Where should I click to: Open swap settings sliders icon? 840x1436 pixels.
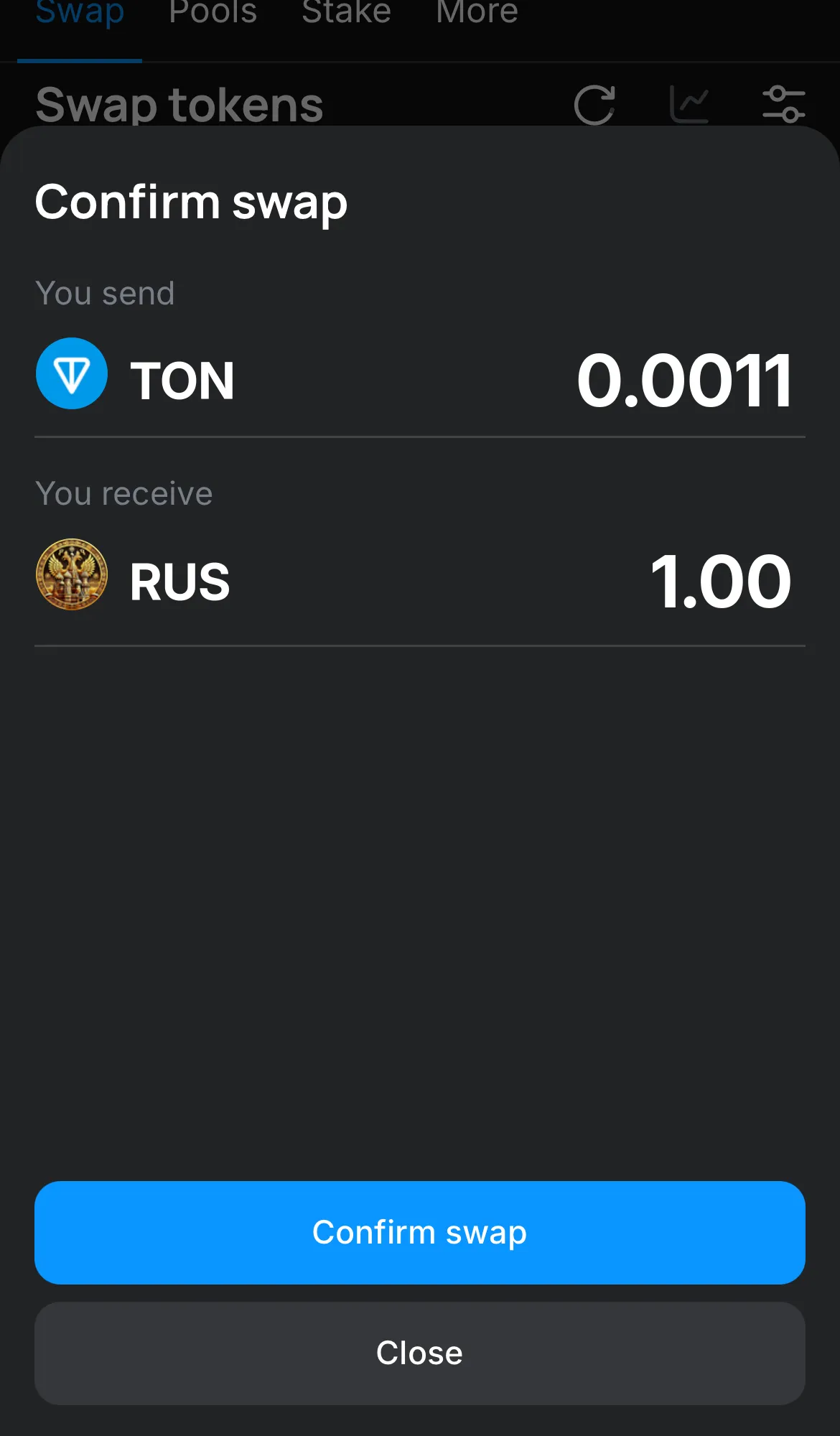(783, 105)
